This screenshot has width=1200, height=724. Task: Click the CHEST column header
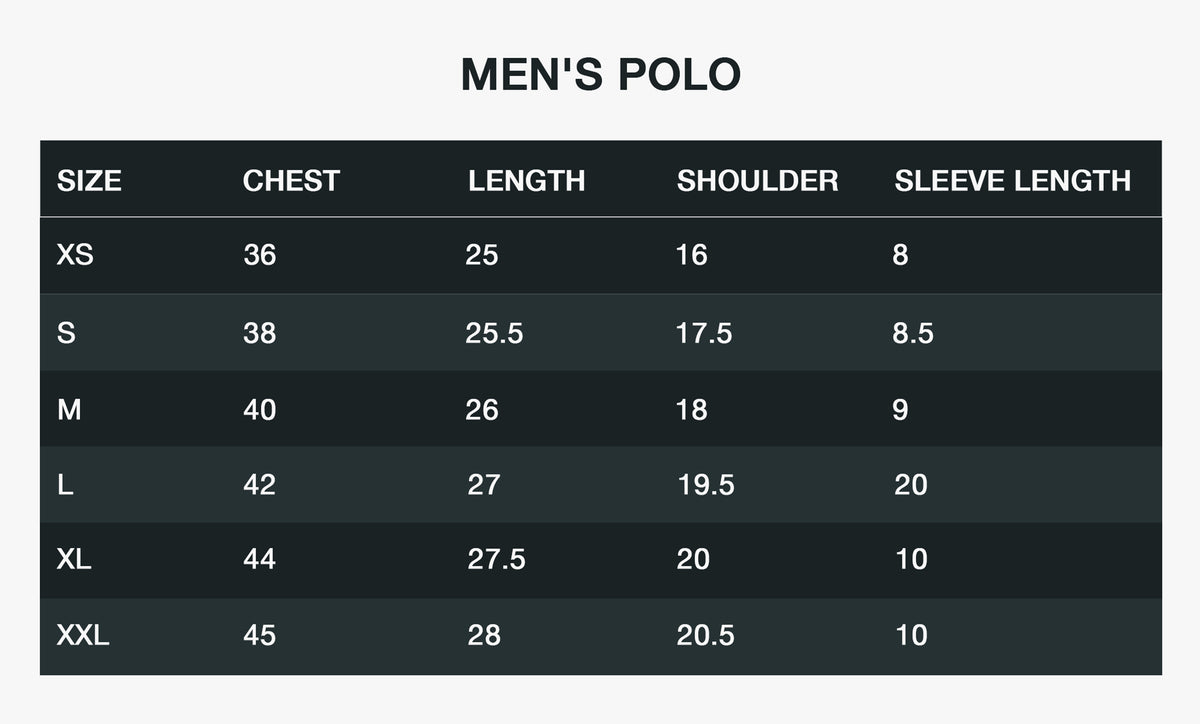coord(291,181)
